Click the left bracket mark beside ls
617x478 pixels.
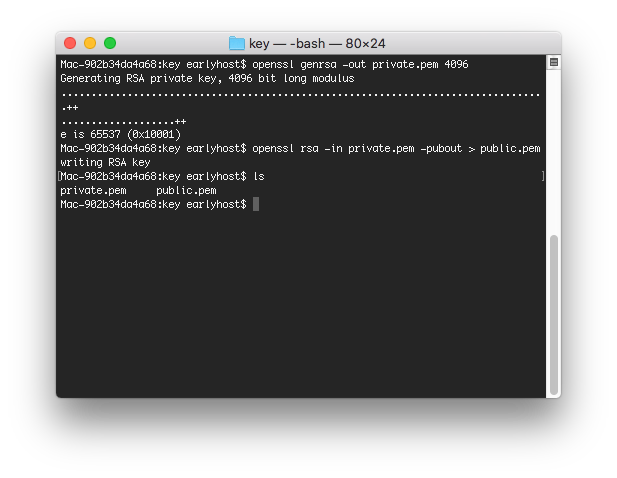59,176
